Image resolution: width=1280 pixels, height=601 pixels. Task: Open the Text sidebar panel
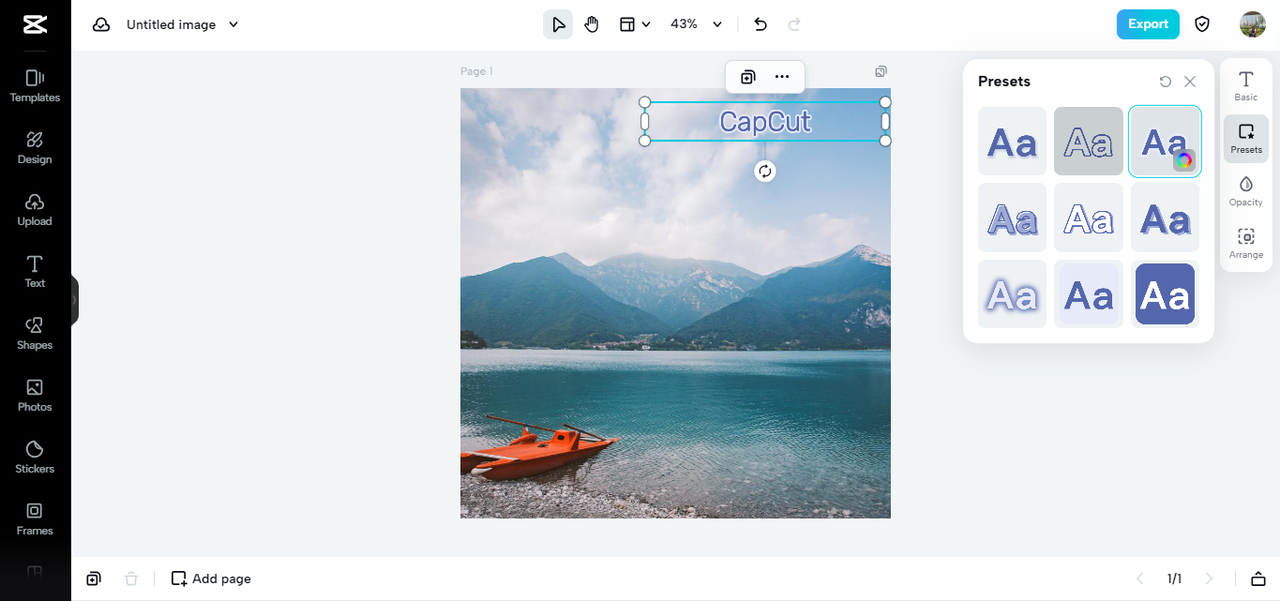(x=35, y=272)
